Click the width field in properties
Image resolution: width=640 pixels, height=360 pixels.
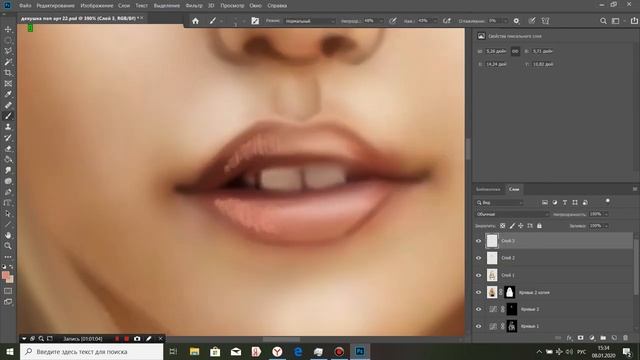tap(496, 51)
